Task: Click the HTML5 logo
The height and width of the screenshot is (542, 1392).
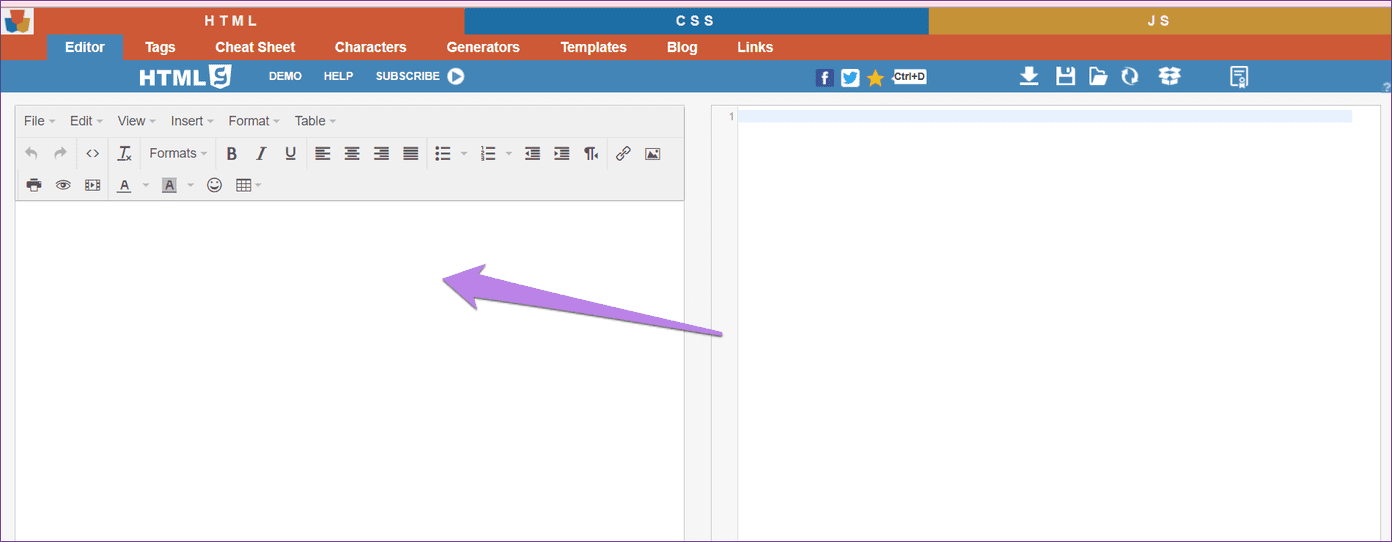Action: 186,77
